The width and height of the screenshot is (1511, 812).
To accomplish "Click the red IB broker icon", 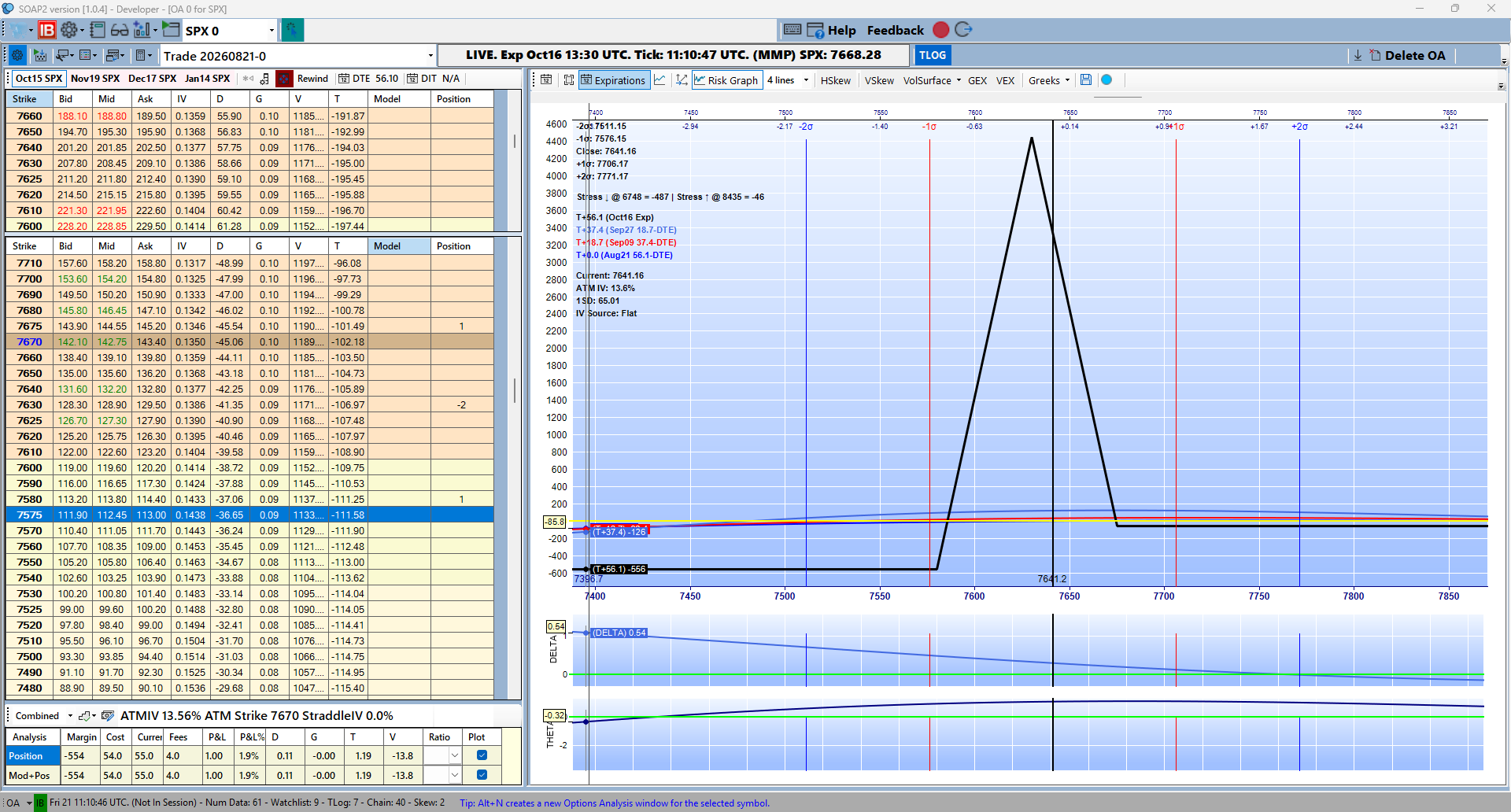I will 47,30.
